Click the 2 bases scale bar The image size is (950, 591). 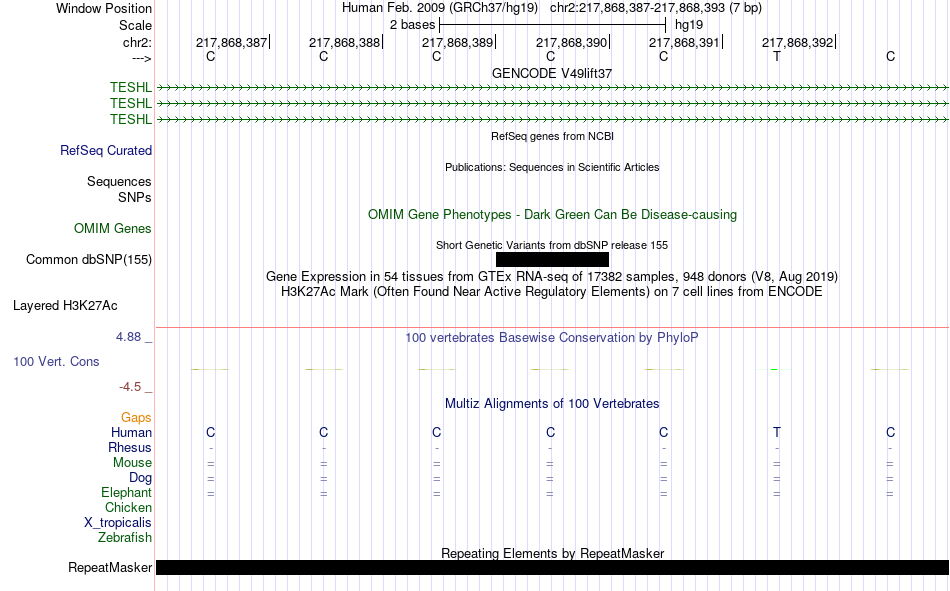pos(552,25)
